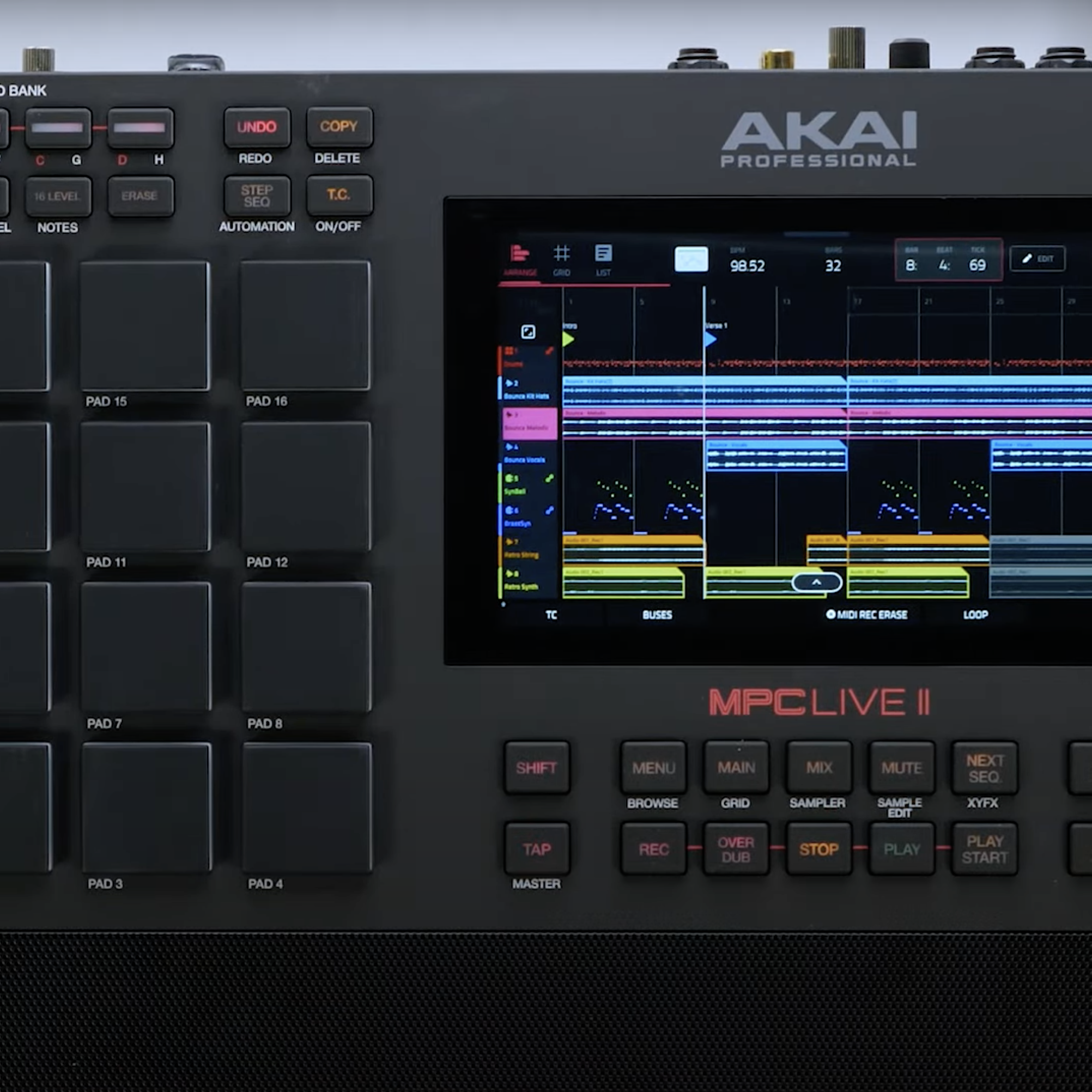Hit PAD 16
This screenshot has width=1092, height=1092.
click(306, 325)
